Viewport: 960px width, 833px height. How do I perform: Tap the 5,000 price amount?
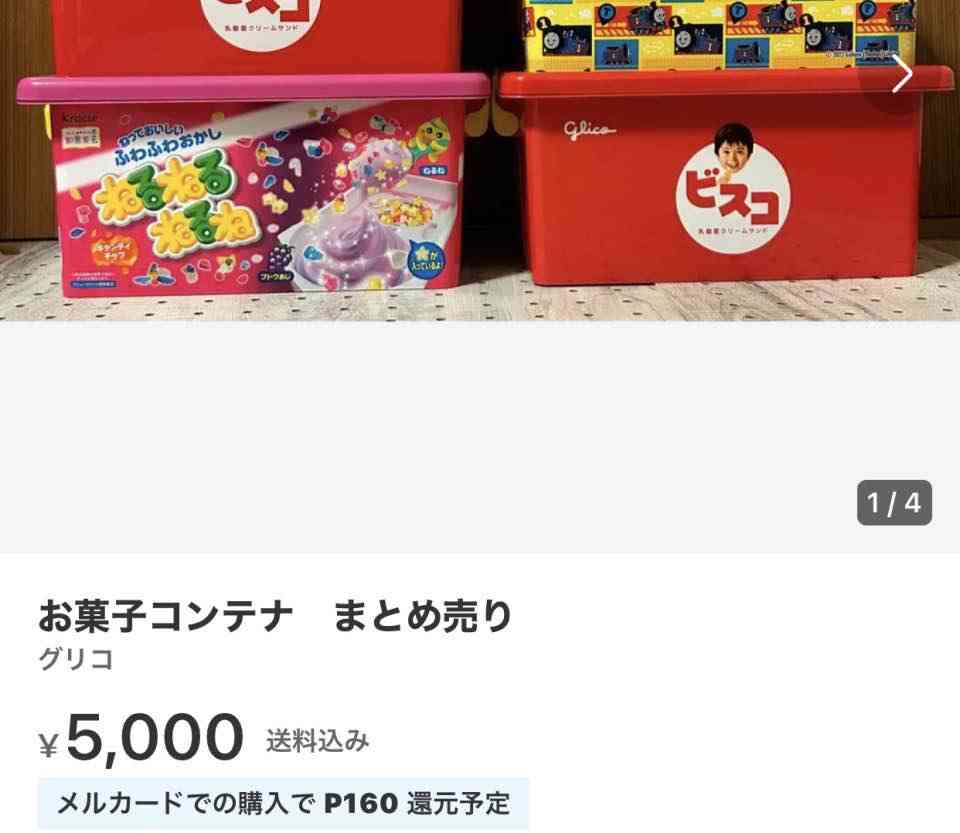tap(154, 738)
